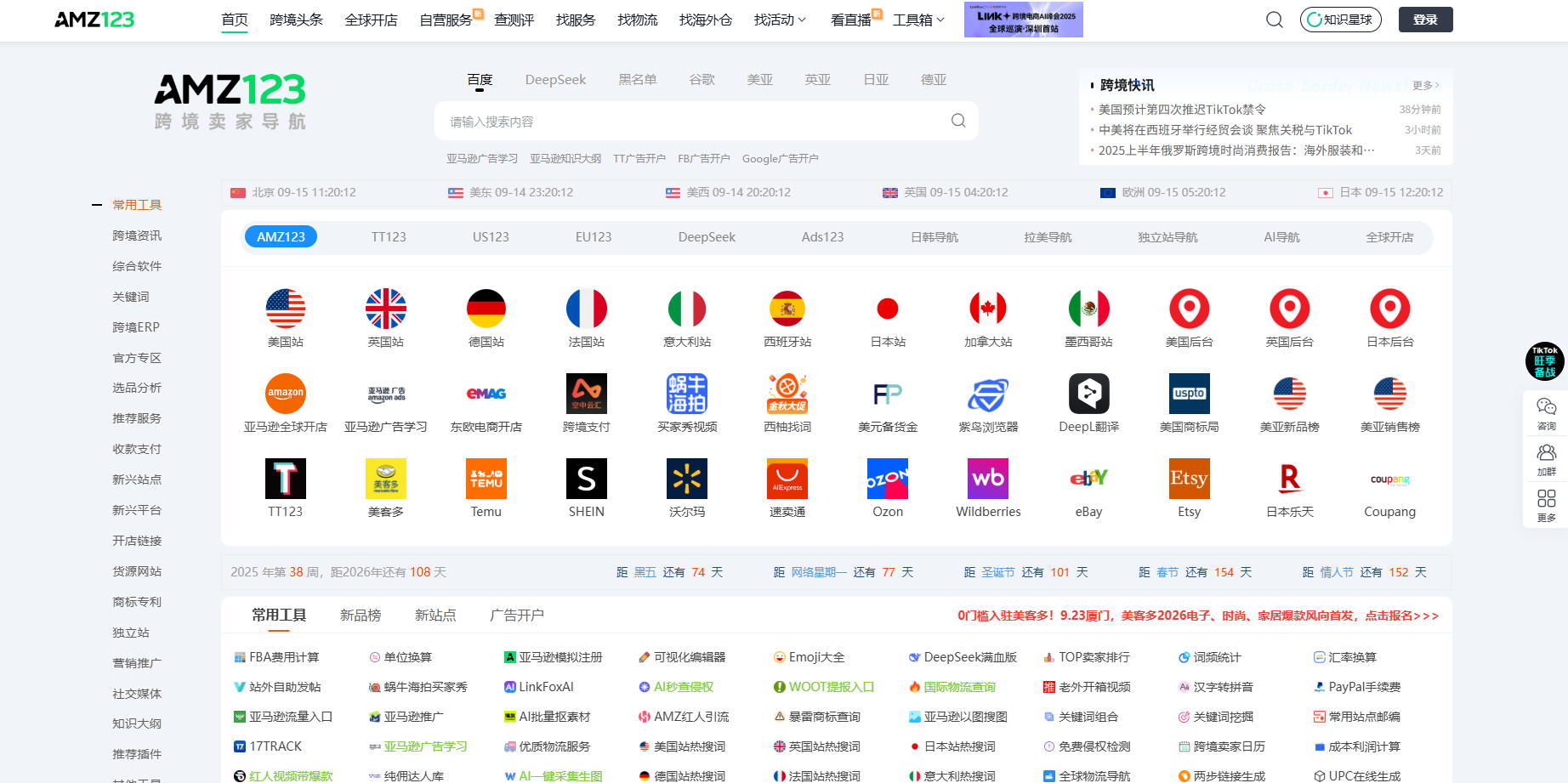Open the FBA费用计算 tool link
The height and width of the screenshot is (783, 1568).
point(276,657)
